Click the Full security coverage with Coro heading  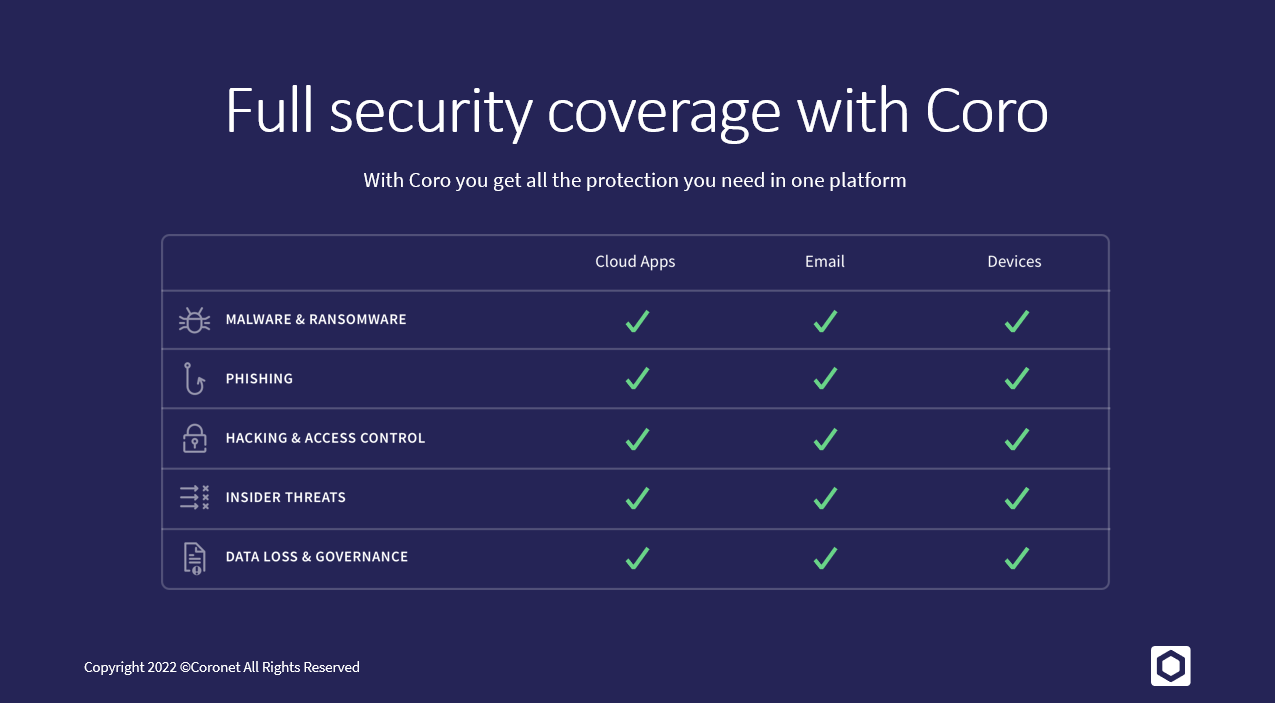tap(637, 111)
